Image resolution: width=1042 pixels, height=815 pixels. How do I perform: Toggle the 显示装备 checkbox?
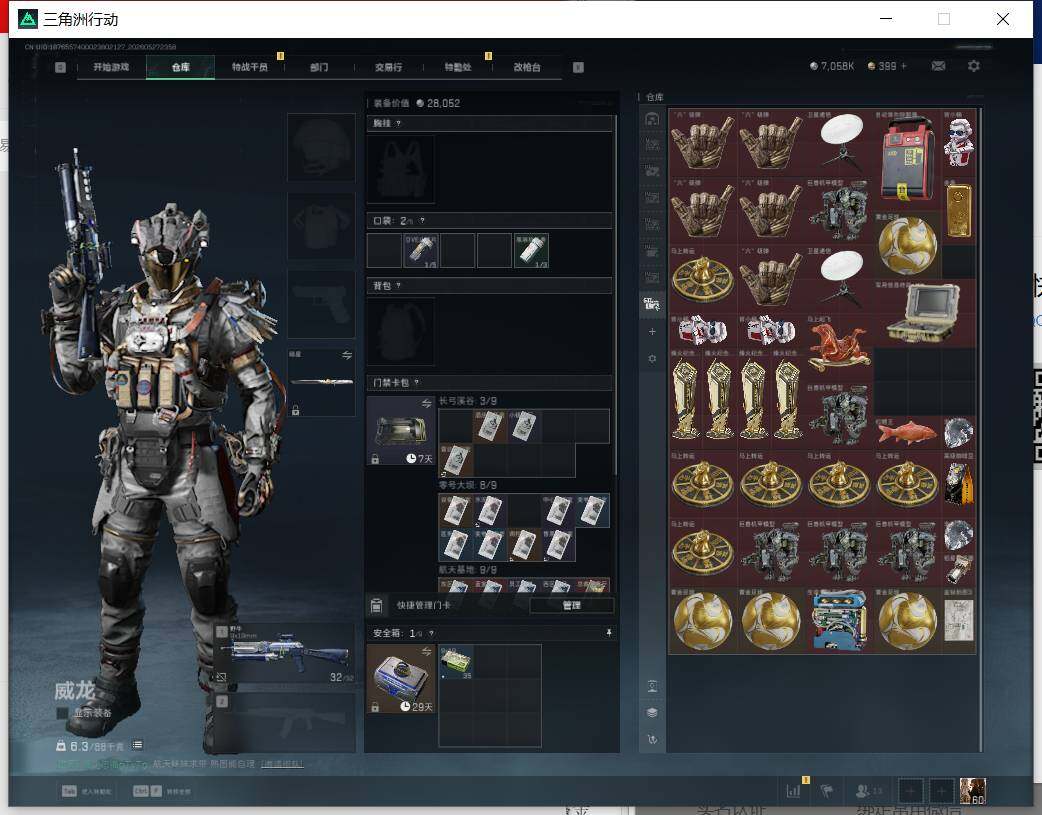pyautogui.click(x=62, y=713)
